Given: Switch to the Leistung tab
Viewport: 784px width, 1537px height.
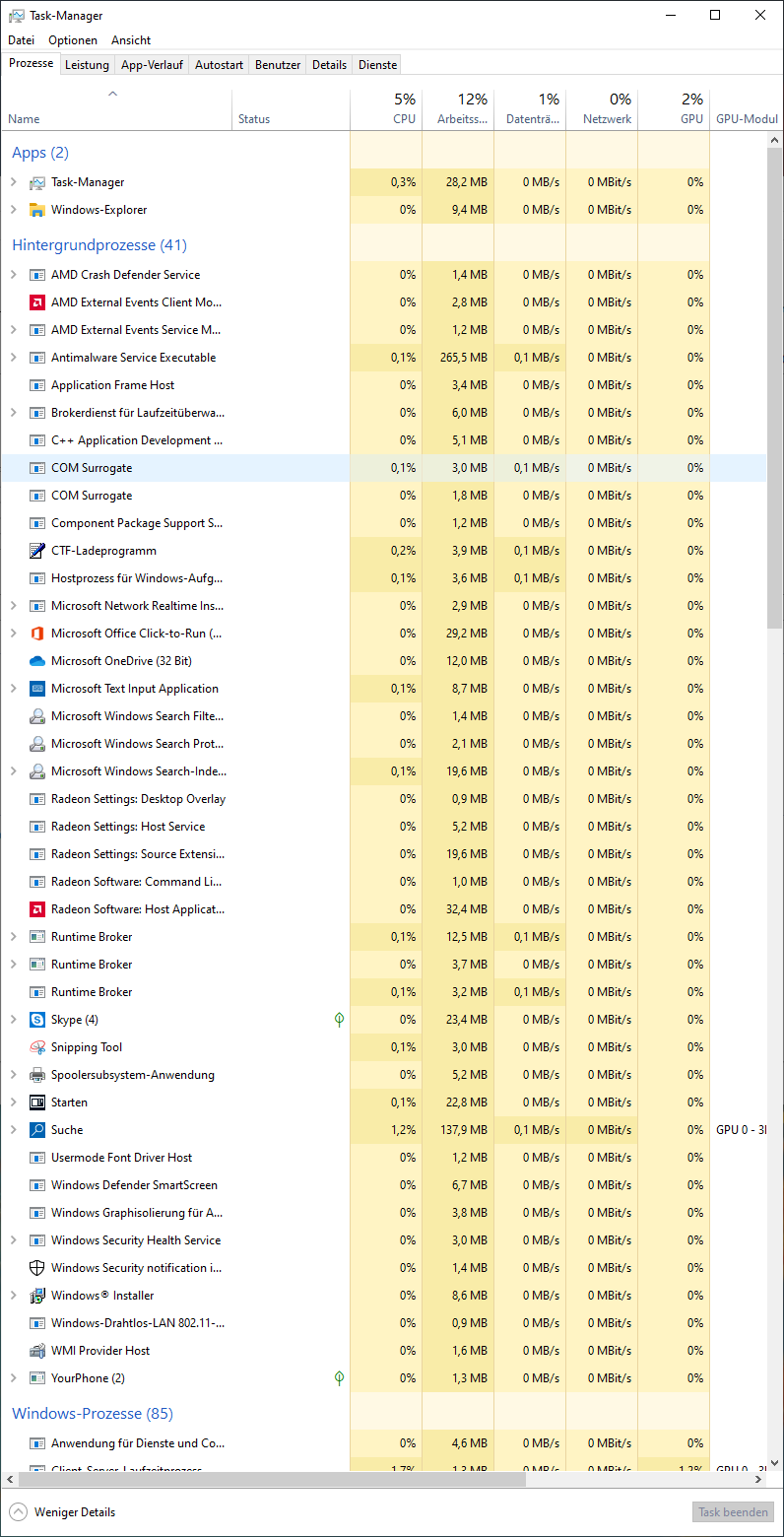Looking at the screenshot, I should click(87, 65).
